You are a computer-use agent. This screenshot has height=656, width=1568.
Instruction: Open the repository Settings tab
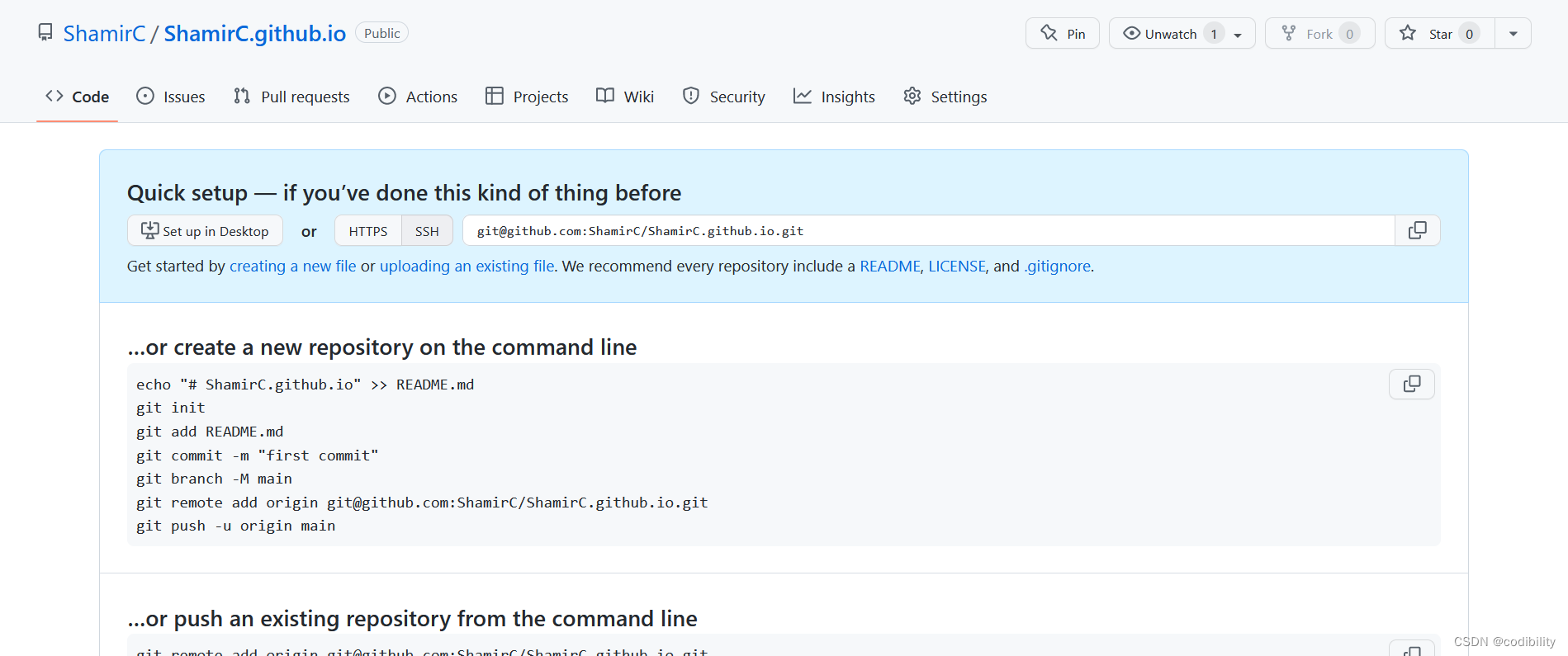coord(945,97)
